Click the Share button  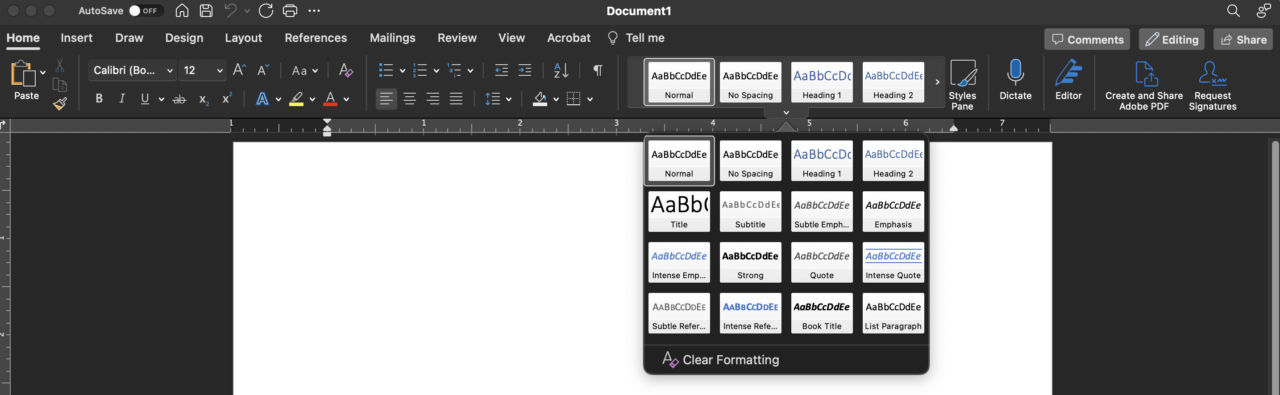click(x=1243, y=40)
